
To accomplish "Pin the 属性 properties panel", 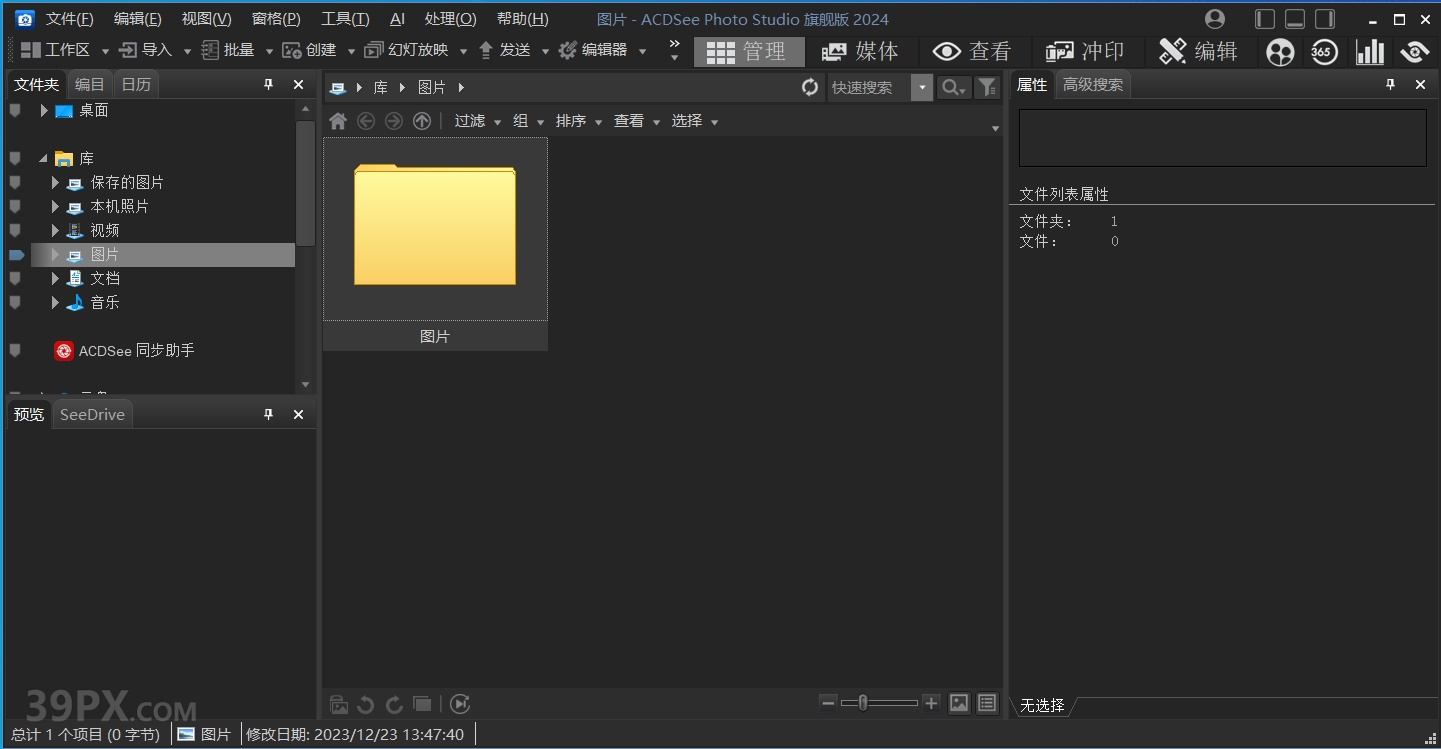I will [1390, 85].
